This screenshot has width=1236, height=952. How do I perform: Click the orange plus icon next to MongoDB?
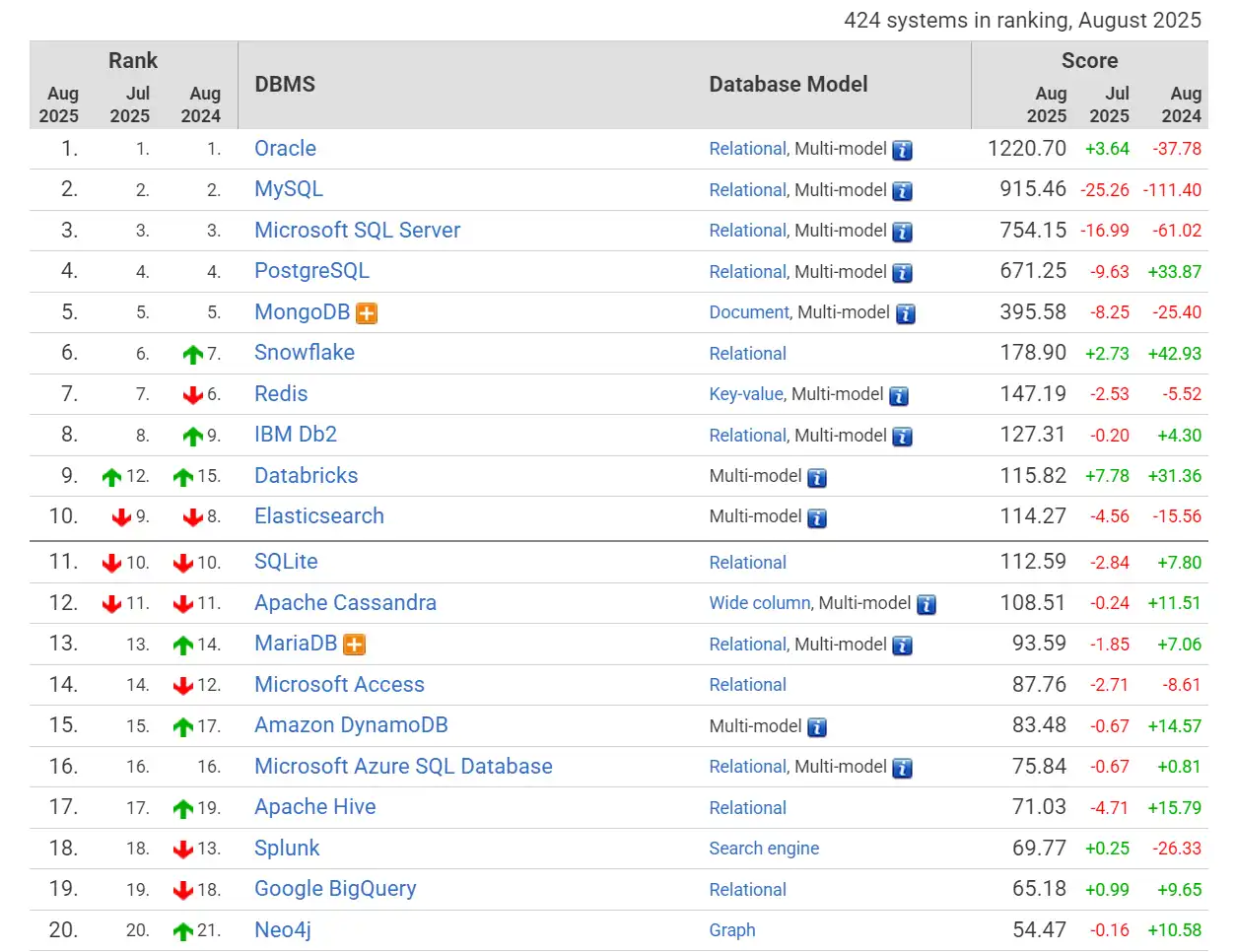[367, 313]
